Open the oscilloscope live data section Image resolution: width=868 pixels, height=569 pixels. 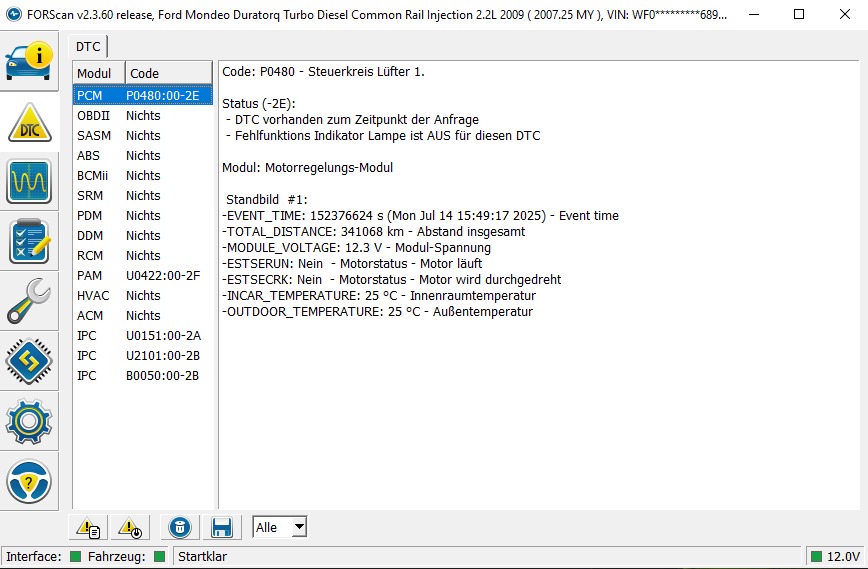click(29, 181)
